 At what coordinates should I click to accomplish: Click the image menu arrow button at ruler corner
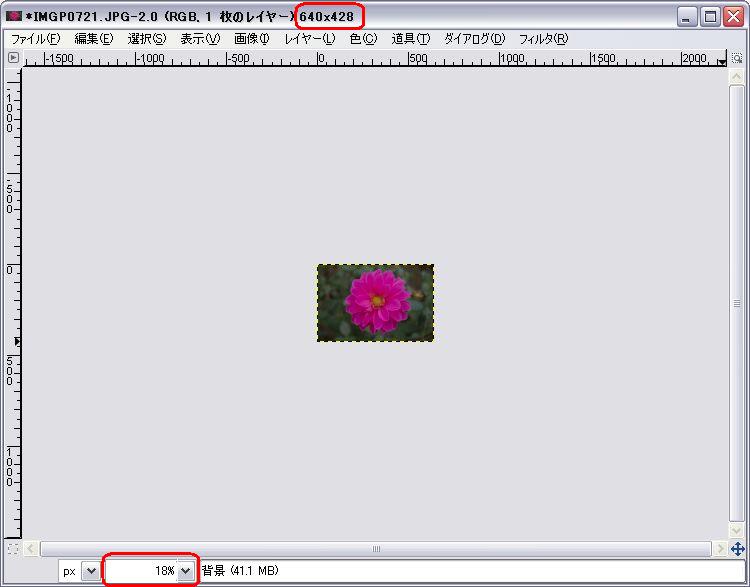(x=13, y=58)
